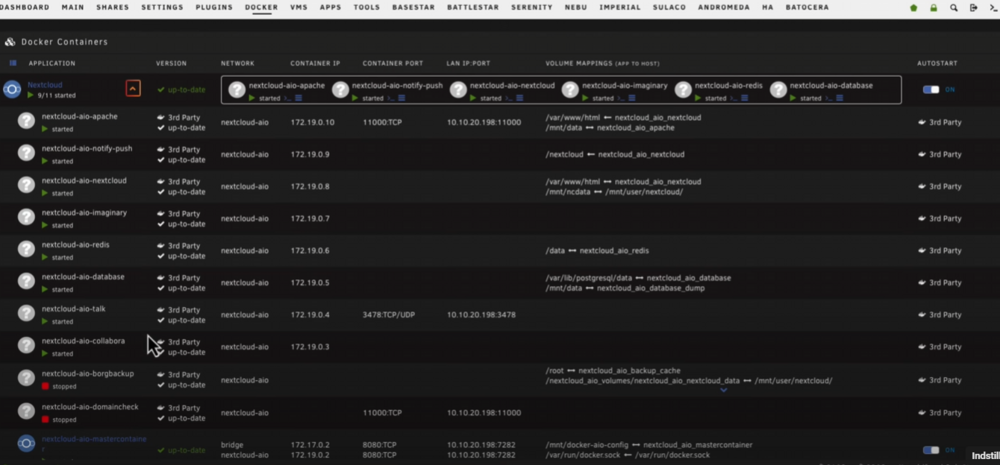Open nextcloud-aio-apache row container icon
This screenshot has height=465, width=1000.
[x=26, y=121]
